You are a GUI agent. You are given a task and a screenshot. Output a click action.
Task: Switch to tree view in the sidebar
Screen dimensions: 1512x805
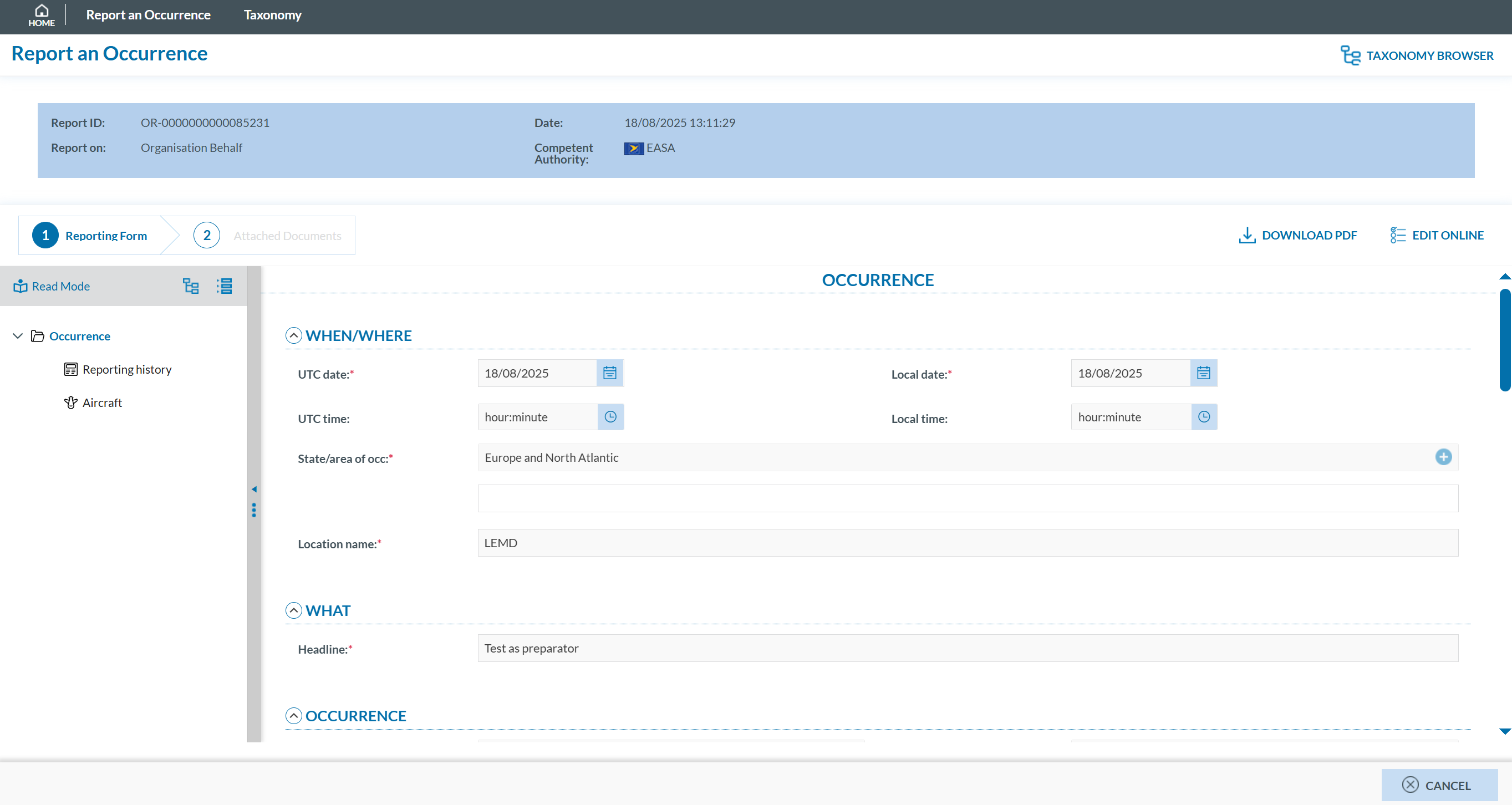191,286
